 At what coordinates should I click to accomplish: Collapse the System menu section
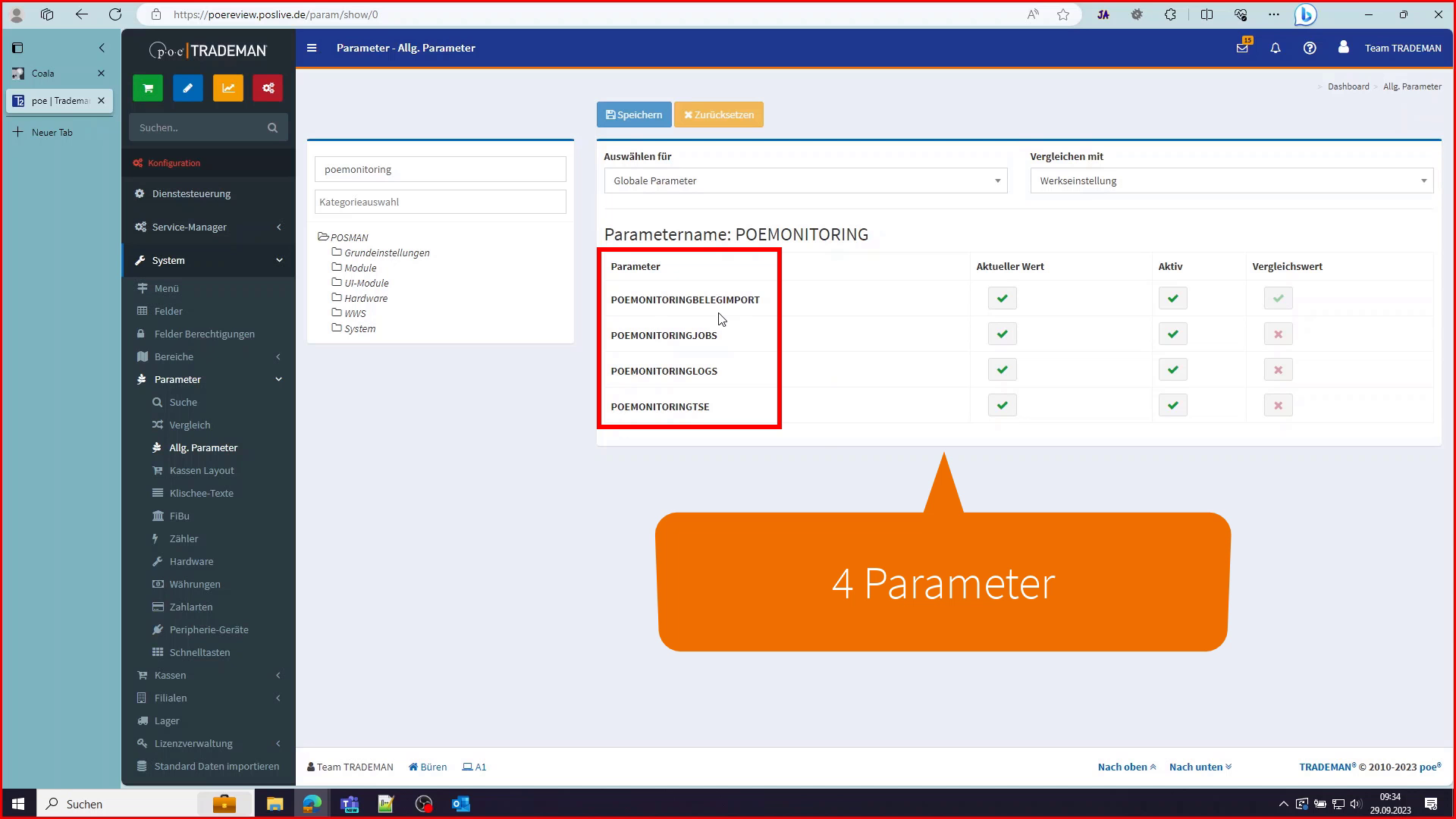[209, 260]
